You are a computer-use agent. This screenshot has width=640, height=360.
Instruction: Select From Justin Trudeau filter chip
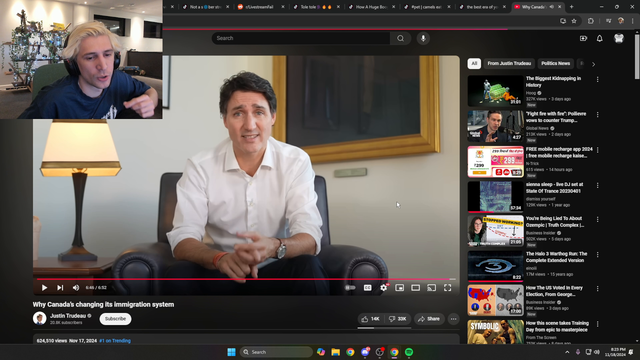point(509,63)
